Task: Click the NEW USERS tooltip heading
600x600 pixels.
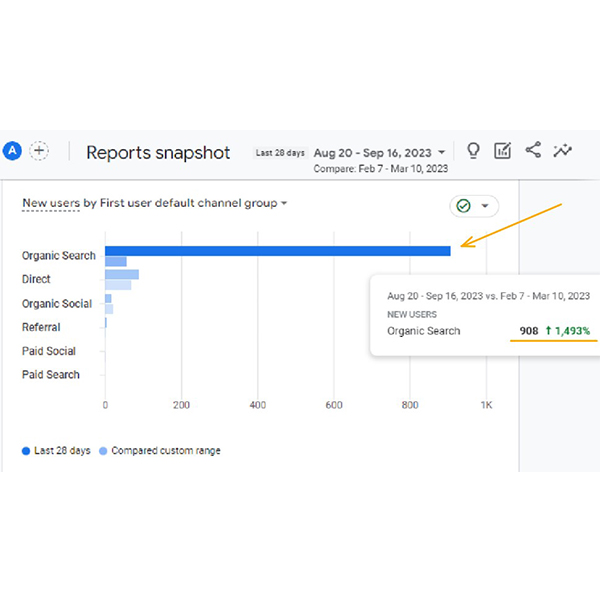Action: (x=412, y=315)
